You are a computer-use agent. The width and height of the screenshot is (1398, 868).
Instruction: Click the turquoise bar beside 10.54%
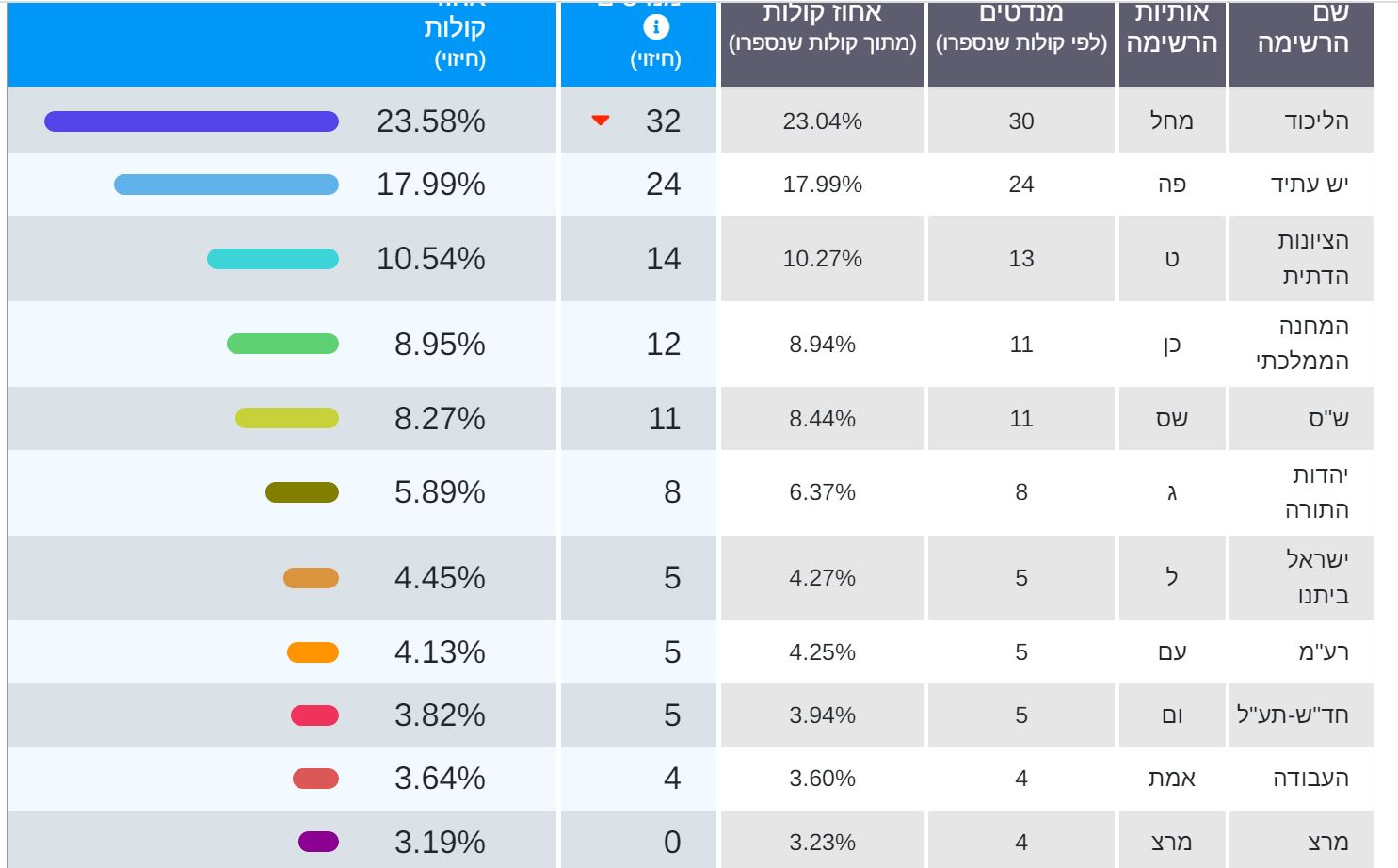pyautogui.click(x=273, y=259)
